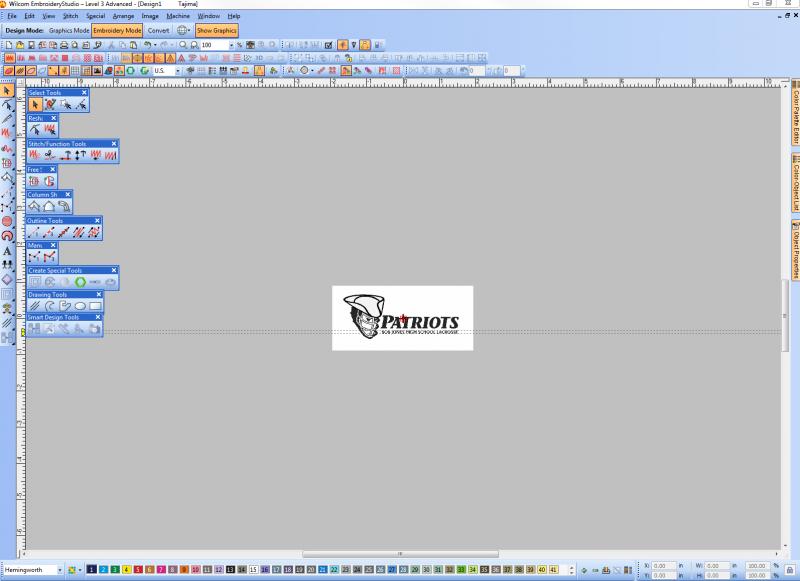Close the Create Special Tools panel
Image resolution: width=800 pixels, height=581 pixels.
coord(114,270)
